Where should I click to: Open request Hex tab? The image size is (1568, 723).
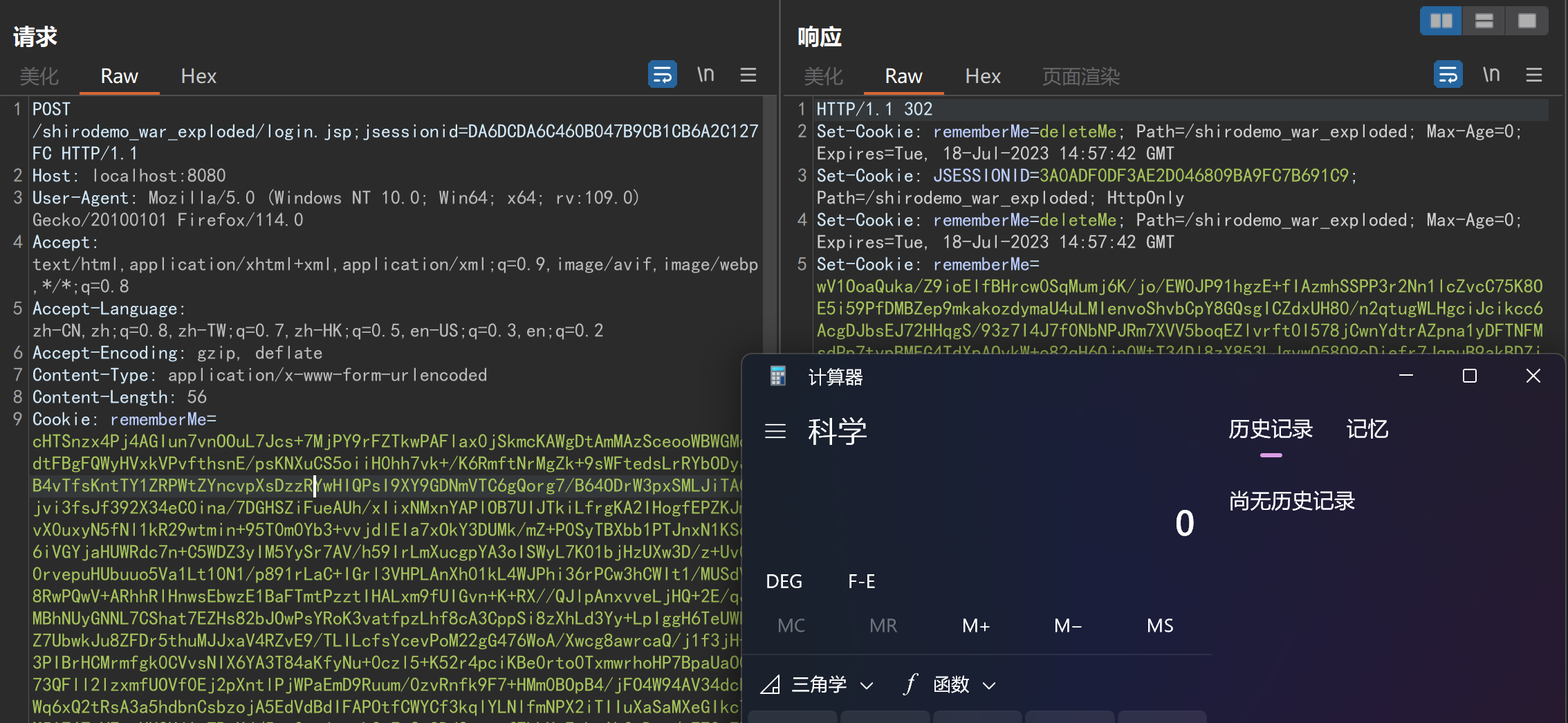[199, 76]
